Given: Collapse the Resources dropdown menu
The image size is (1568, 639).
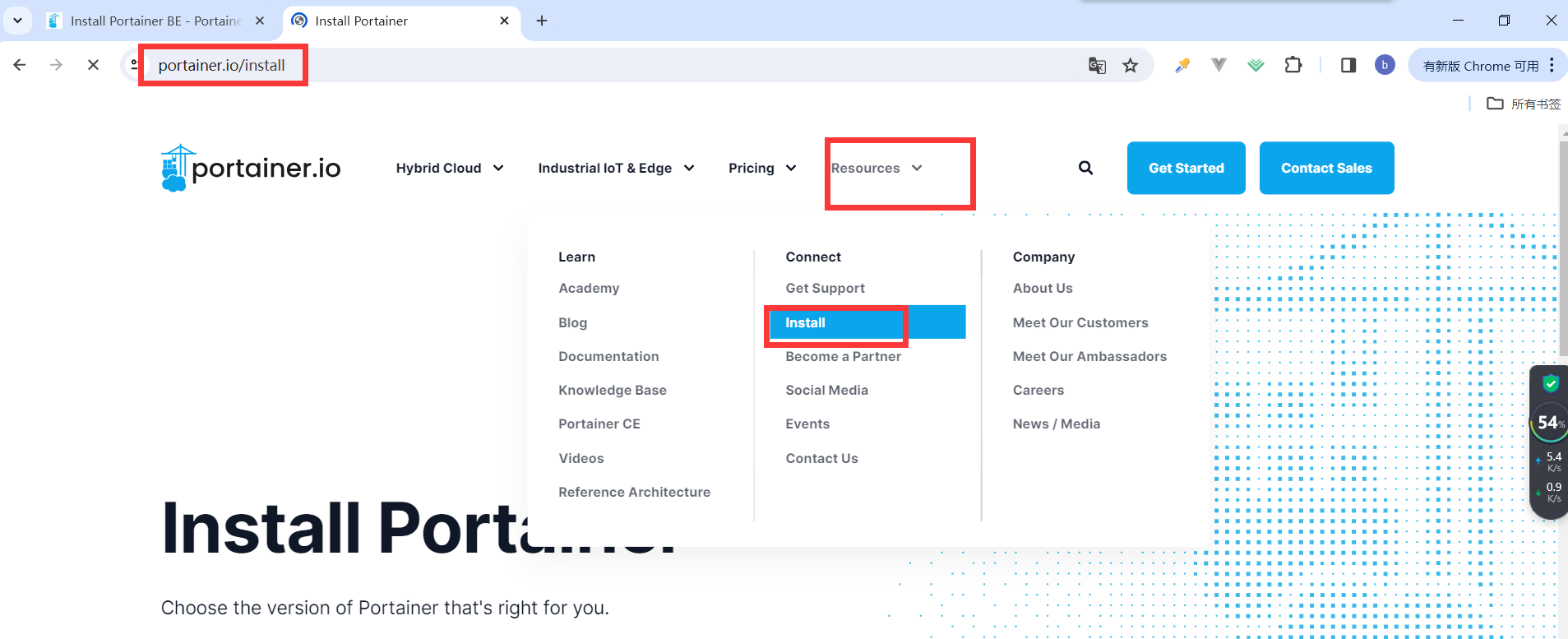Looking at the screenshot, I should coord(877,168).
